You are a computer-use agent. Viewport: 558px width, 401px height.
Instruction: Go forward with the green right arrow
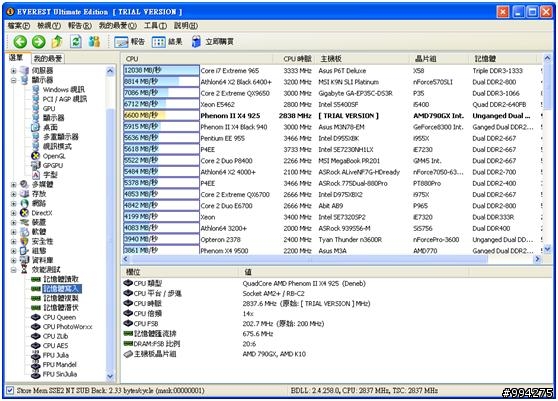pos(38,42)
